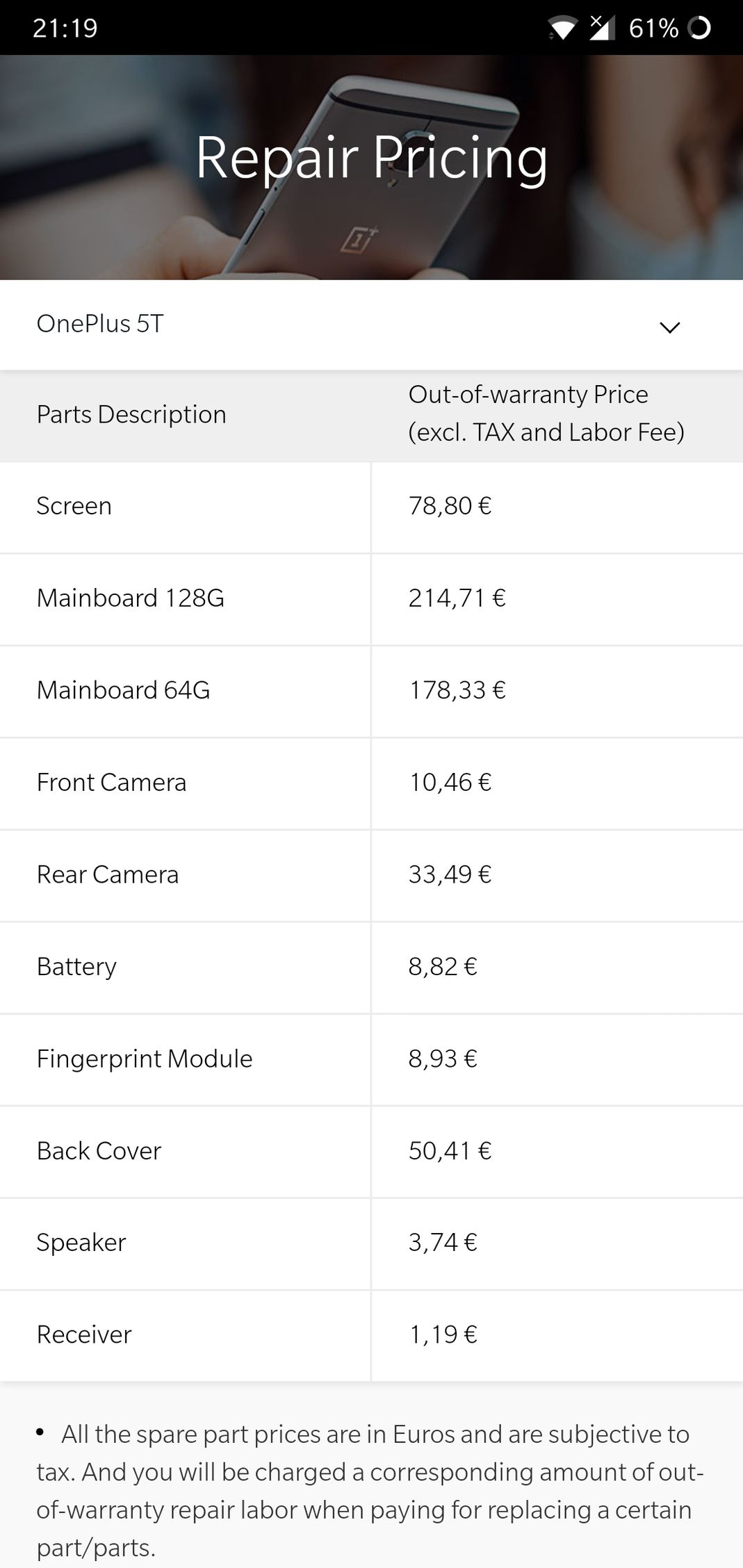Select the Mainboard 64G row

click(371, 691)
